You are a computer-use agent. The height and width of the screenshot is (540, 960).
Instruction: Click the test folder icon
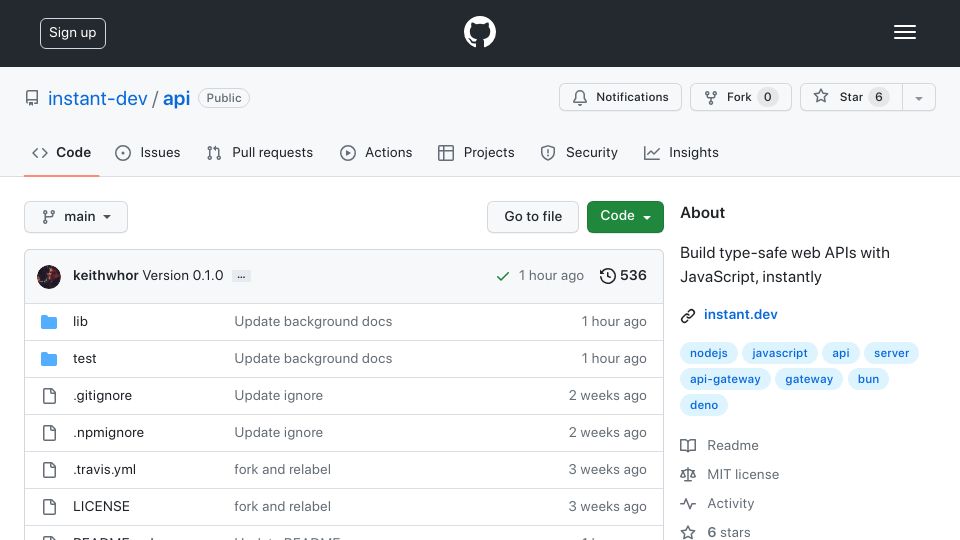click(x=49, y=359)
